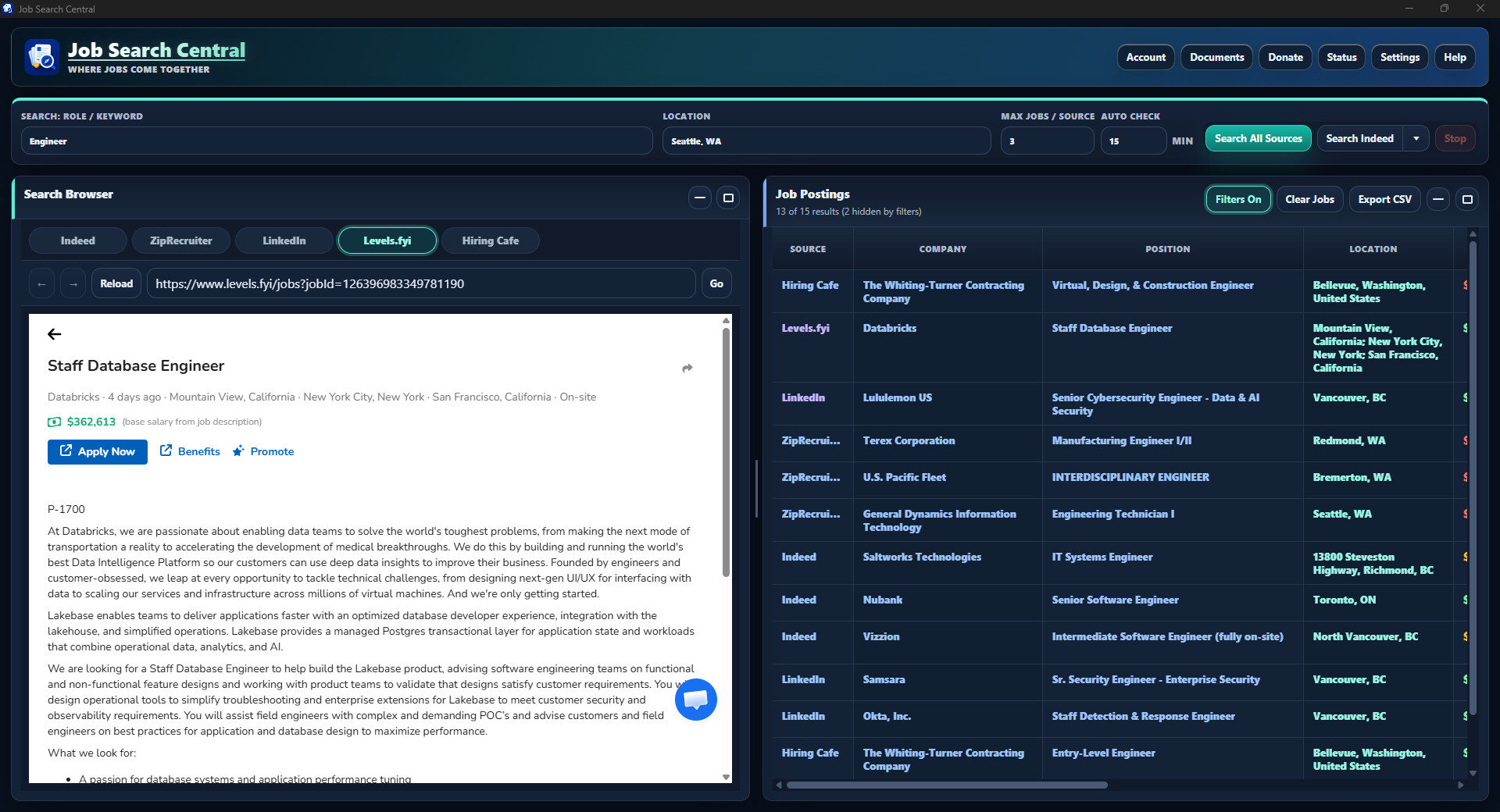This screenshot has width=1500, height=812.
Task: Focus the role/keyword search field
Action: (337, 141)
